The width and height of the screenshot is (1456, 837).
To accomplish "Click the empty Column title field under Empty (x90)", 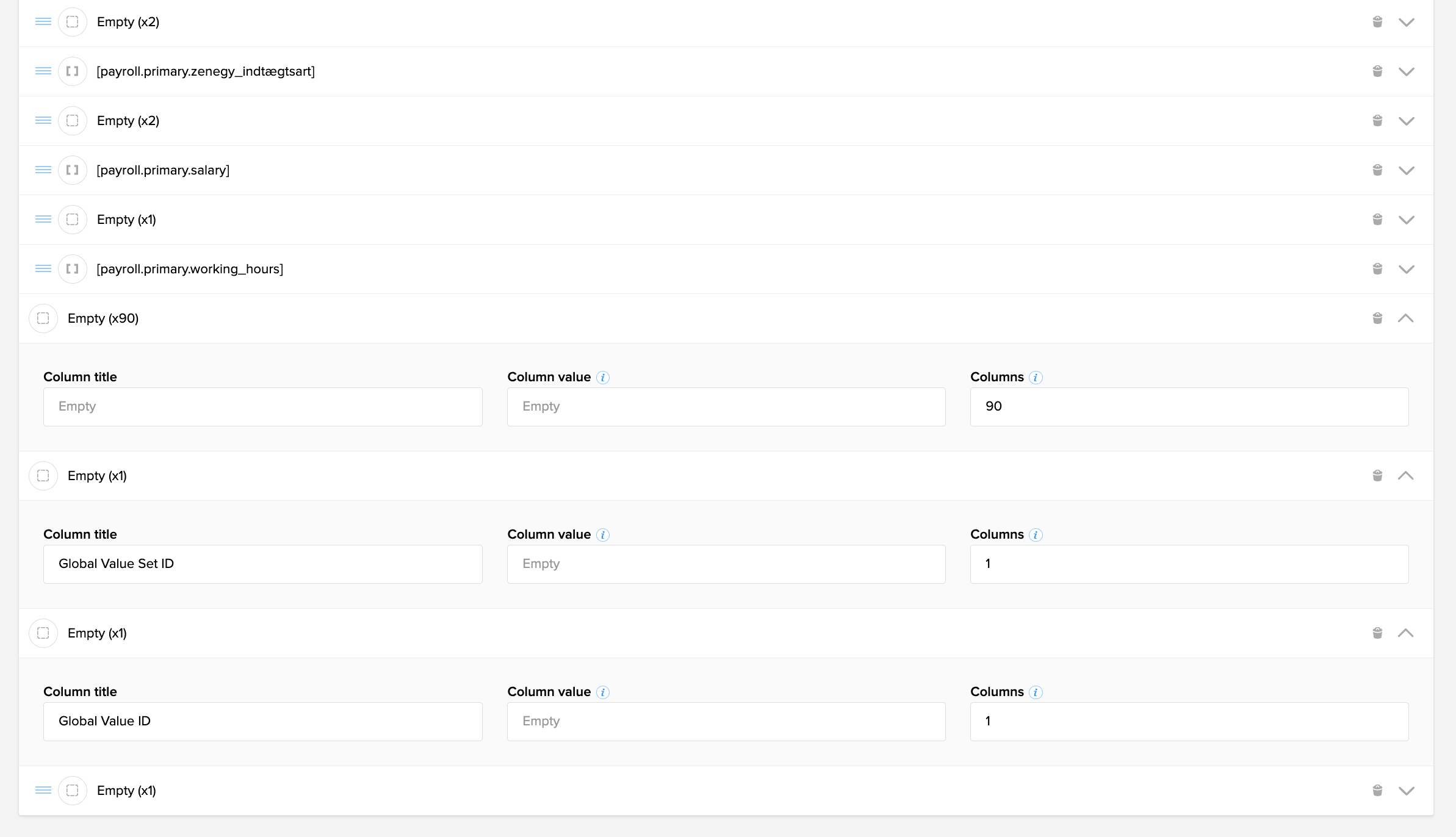I will [262, 407].
